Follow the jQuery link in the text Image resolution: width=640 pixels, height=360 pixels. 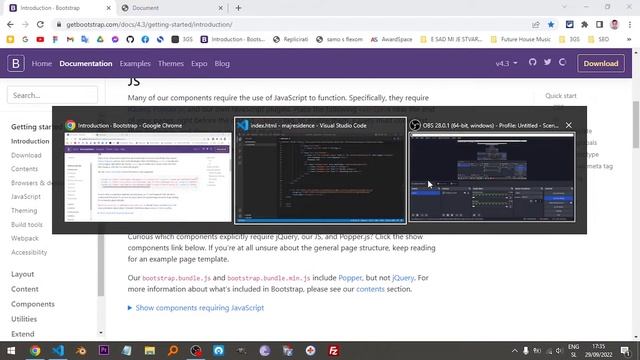[x=403, y=278]
